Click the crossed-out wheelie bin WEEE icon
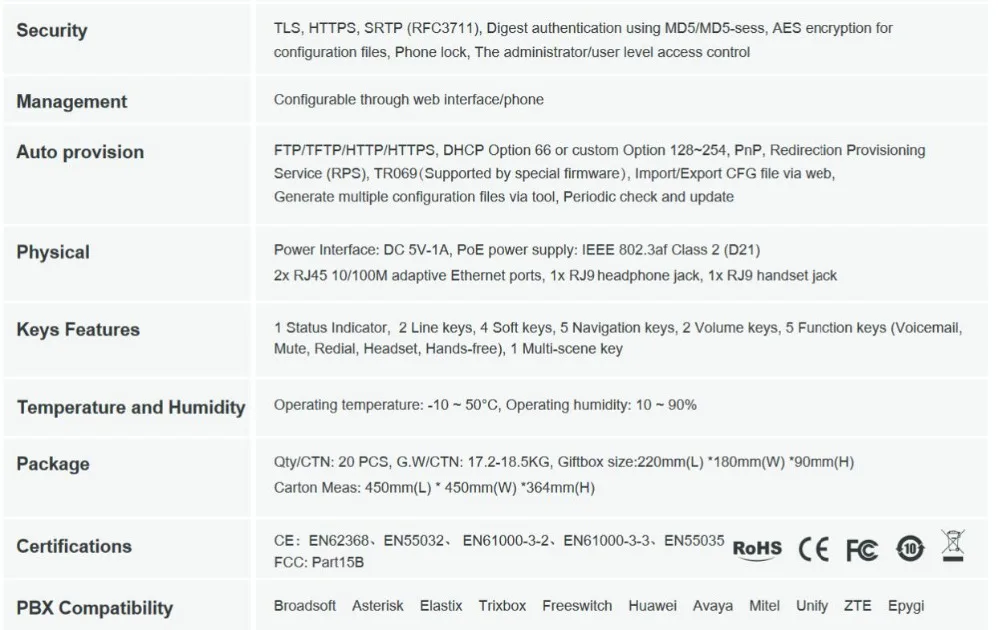This screenshot has width=1000, height=630. click(x=953, y=546)
